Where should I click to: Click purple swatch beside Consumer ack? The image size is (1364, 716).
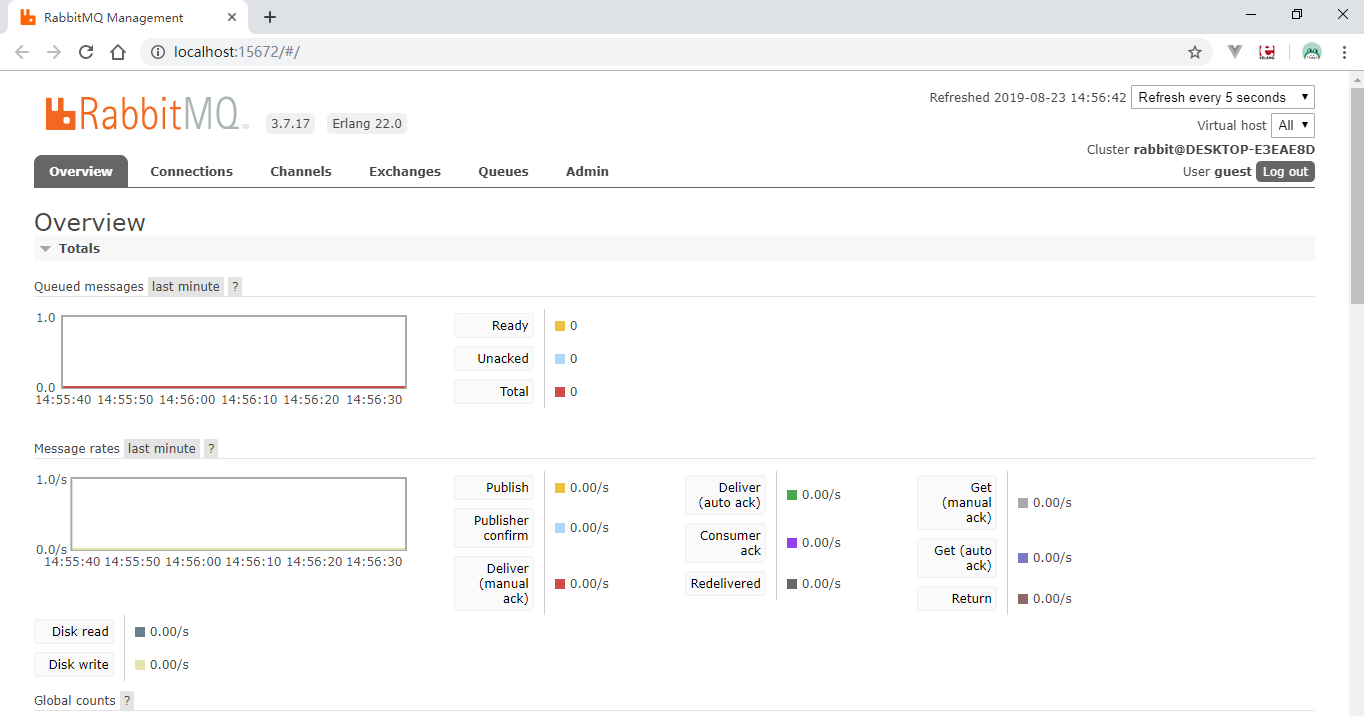792,543
